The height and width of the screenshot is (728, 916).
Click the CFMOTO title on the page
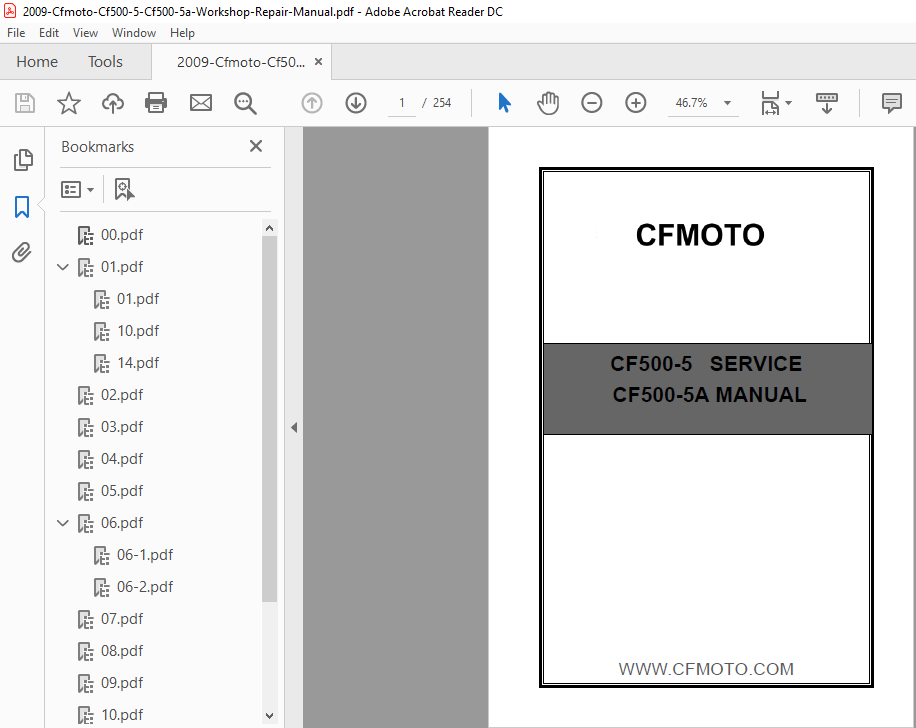point(700,235)
